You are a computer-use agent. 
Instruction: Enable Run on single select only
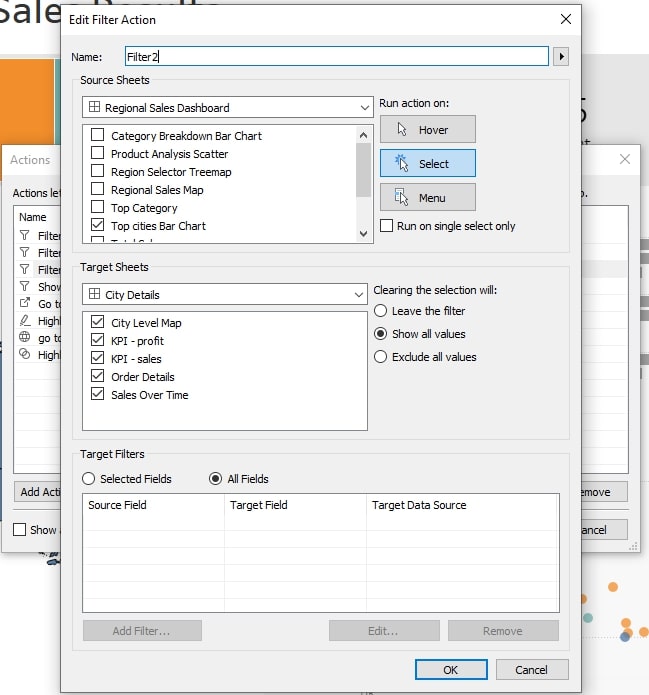[x=387, y=226]
